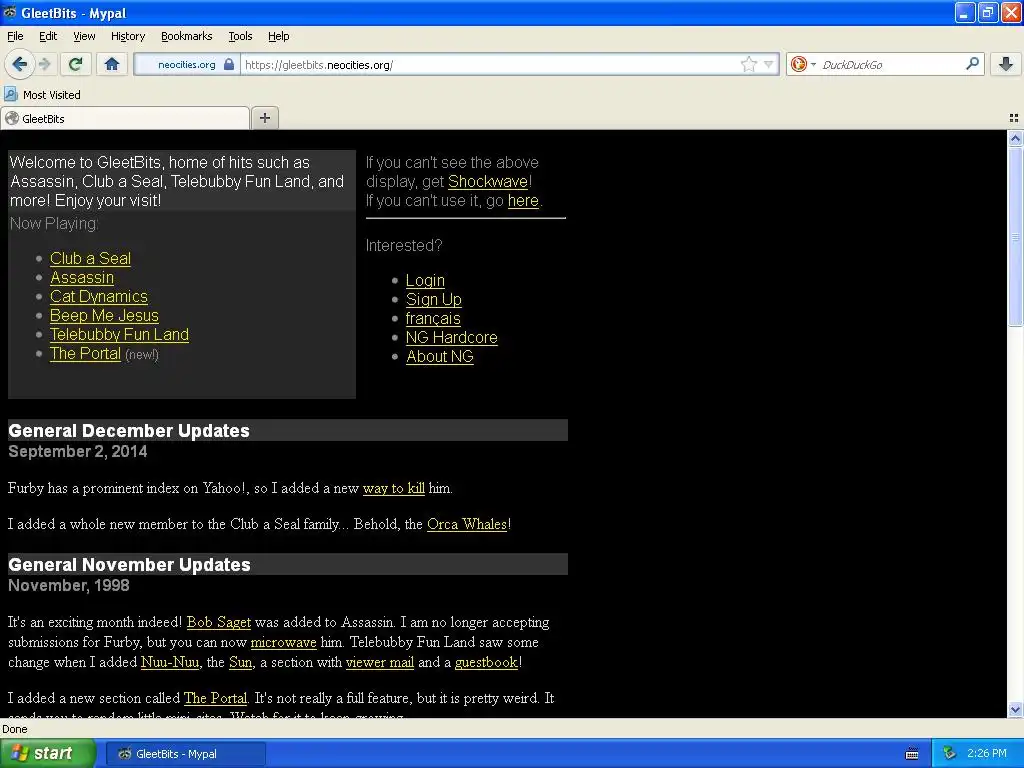Open the guestbook link
Viewport: 1024px width, 768px height.
point(487,662)
